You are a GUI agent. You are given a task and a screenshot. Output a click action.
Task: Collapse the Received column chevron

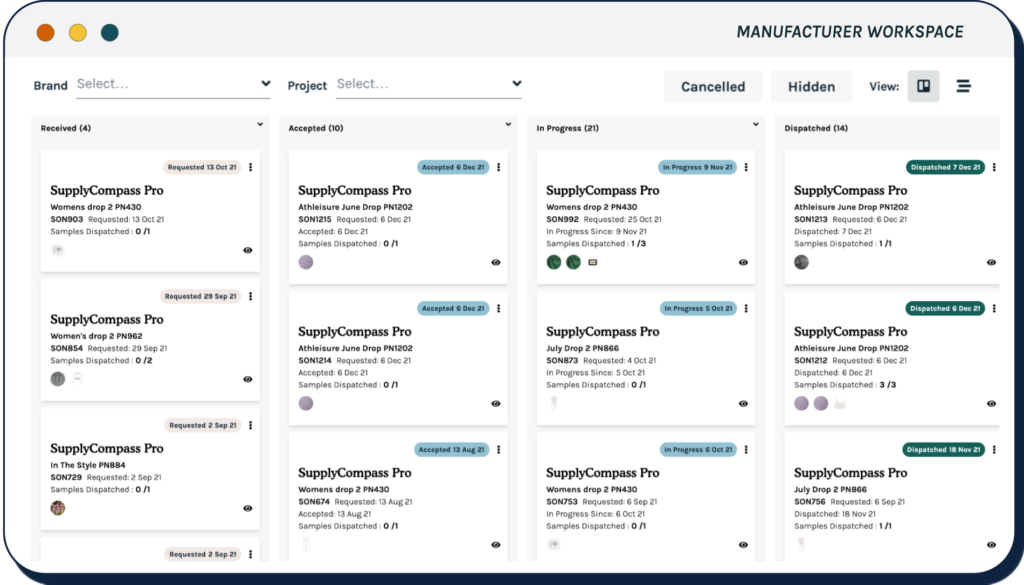coord(260,124)
